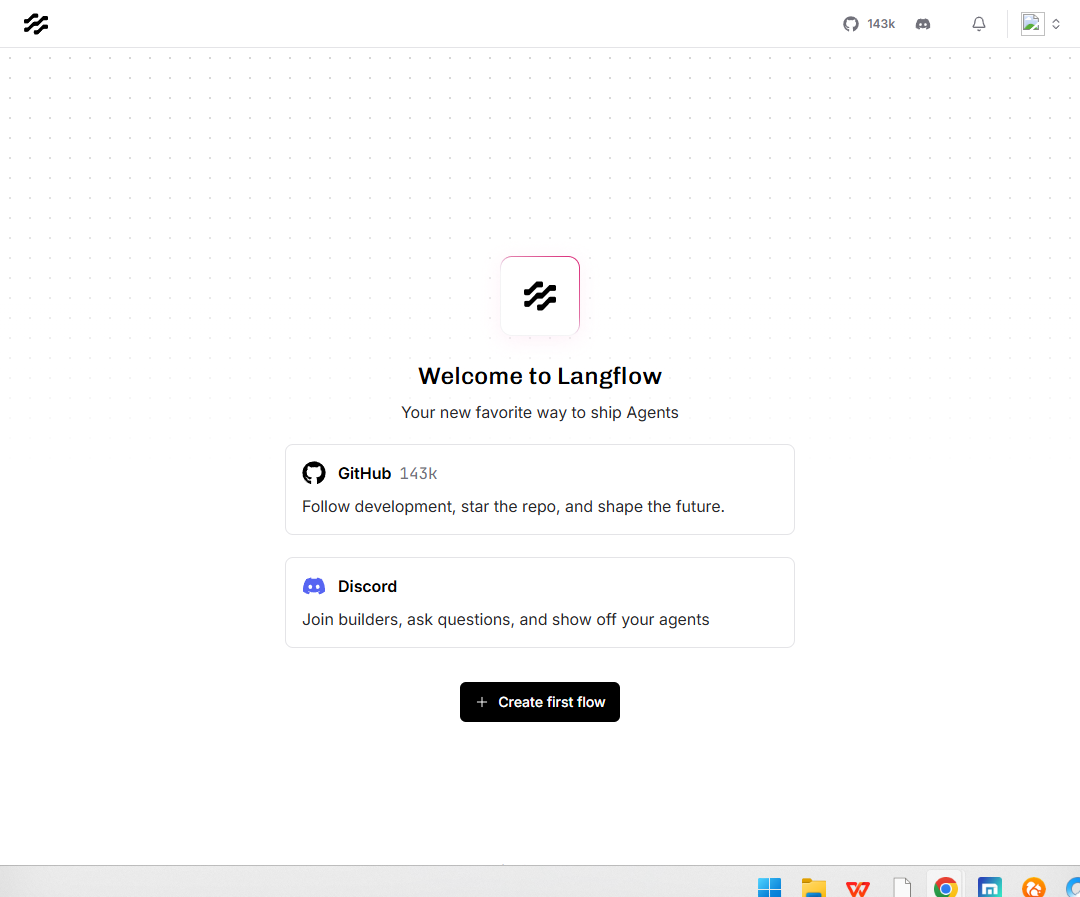
Task: Click the Welcome to Langflow heading
Action: tap(540, 376)
